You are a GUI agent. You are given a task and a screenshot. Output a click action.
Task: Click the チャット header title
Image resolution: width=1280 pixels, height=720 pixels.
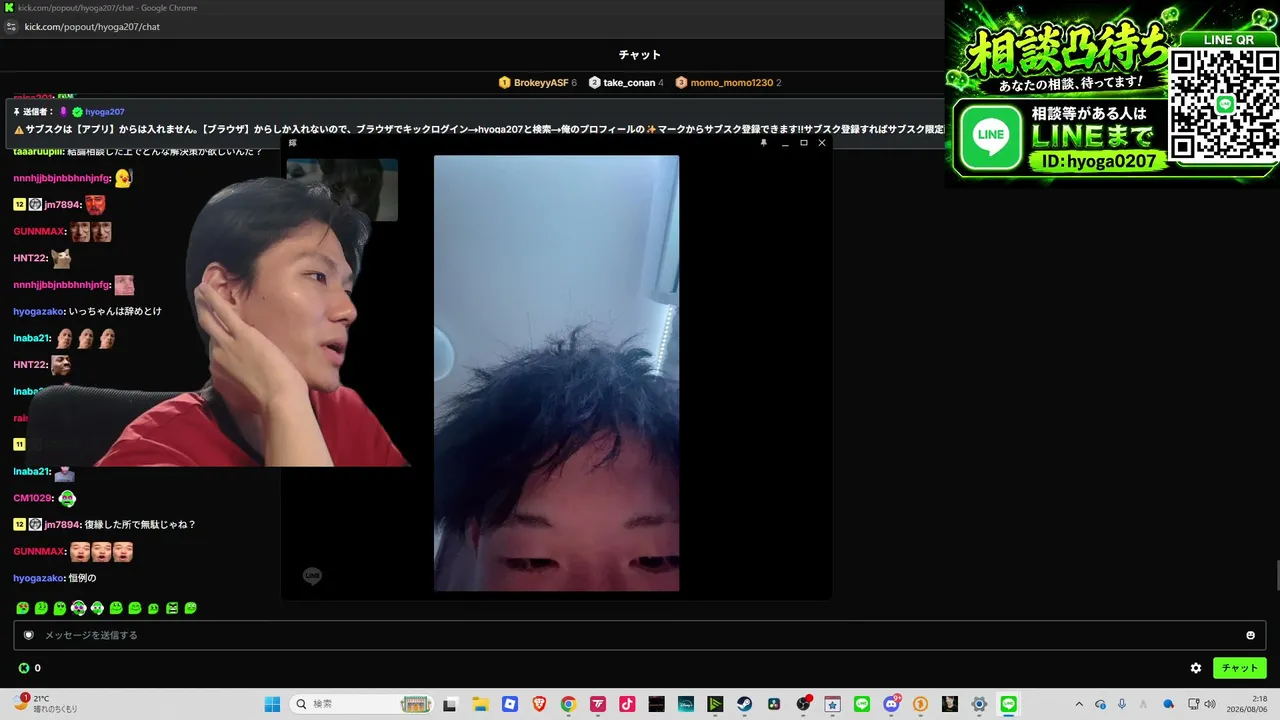click(640, 55)
